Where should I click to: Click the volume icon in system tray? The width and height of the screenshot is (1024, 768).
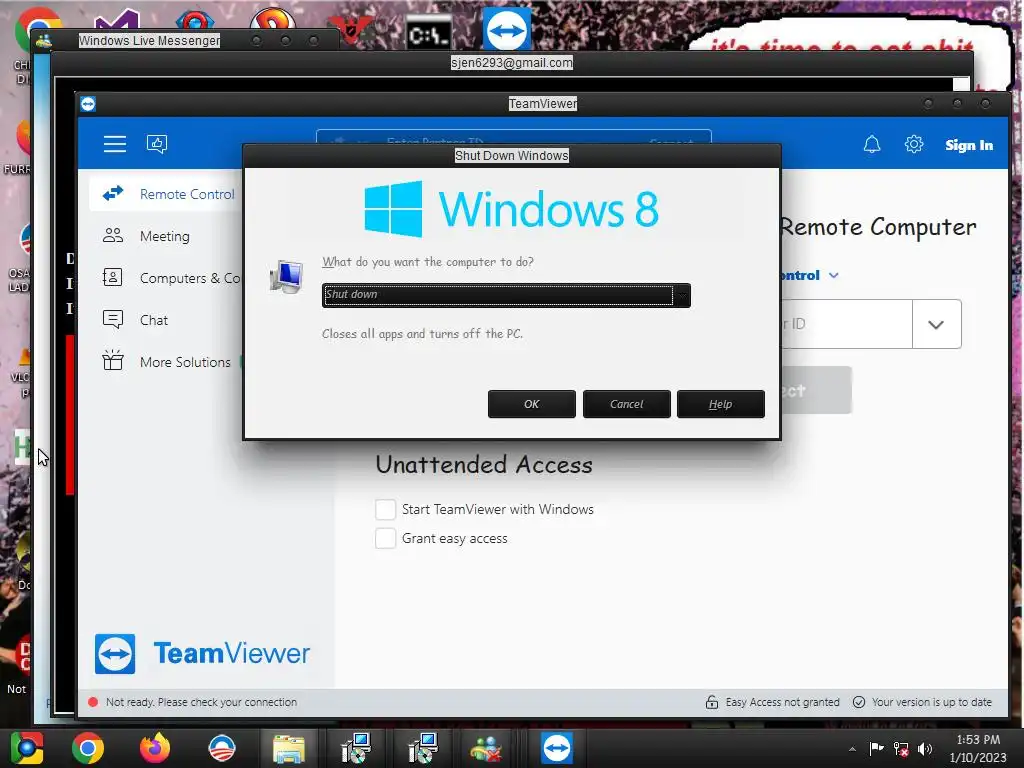925,749
